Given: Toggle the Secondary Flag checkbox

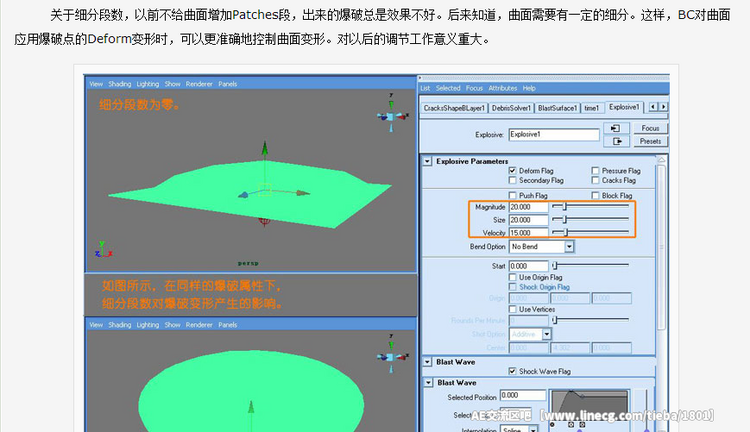Looking at the screenshot, I should 512,180.
